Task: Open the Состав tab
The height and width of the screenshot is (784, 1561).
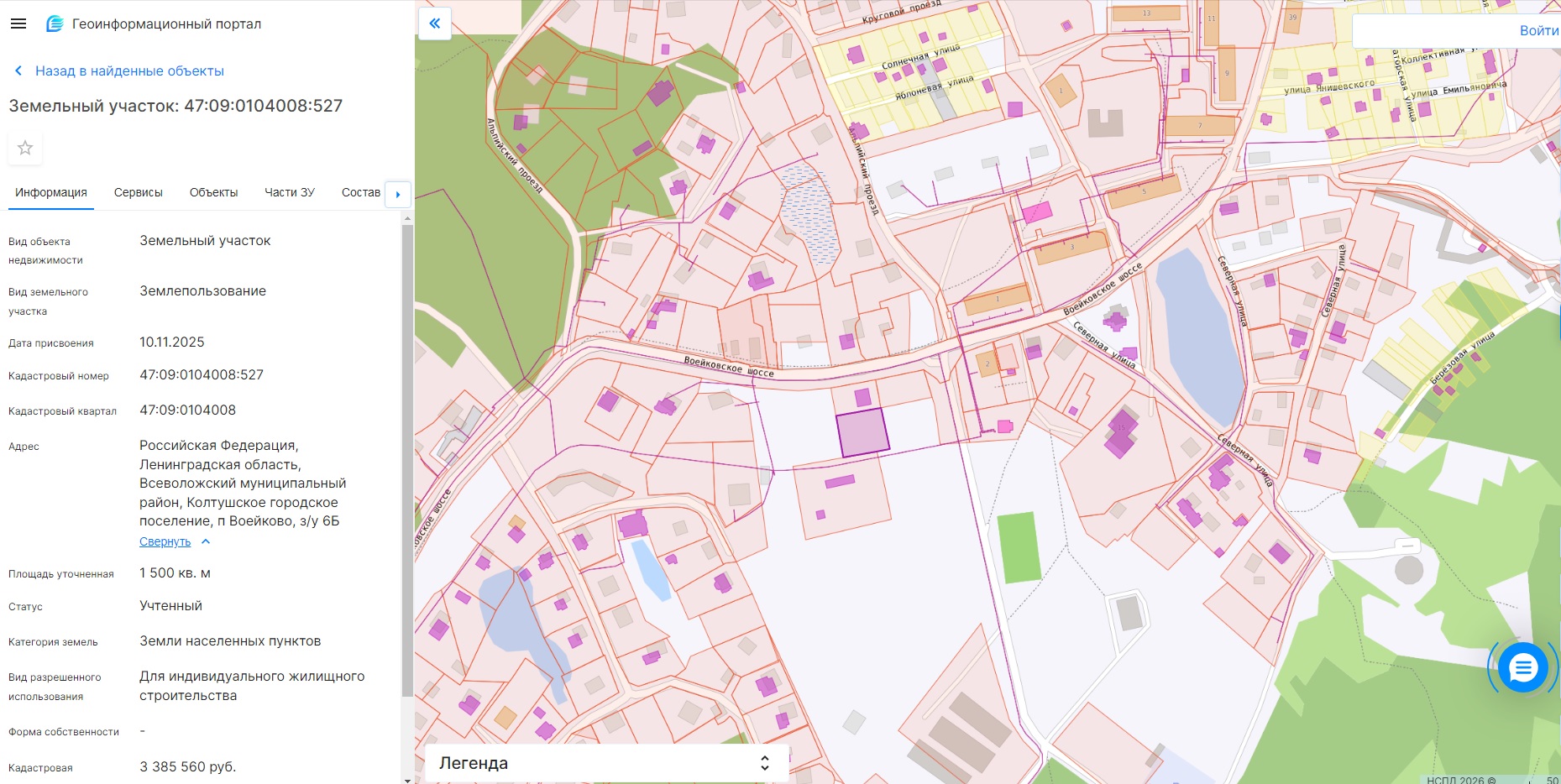Action: pyautogui.click(x=361, y=192)
